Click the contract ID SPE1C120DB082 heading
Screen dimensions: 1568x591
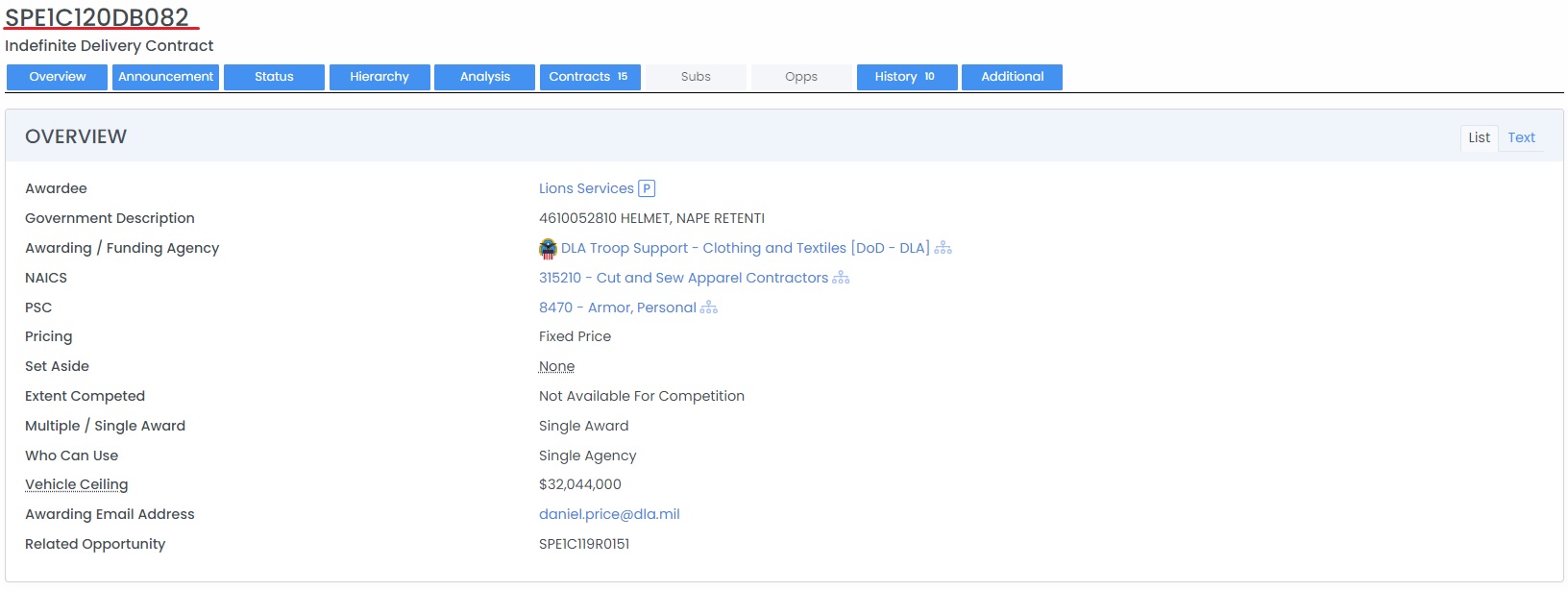point(97,17)
